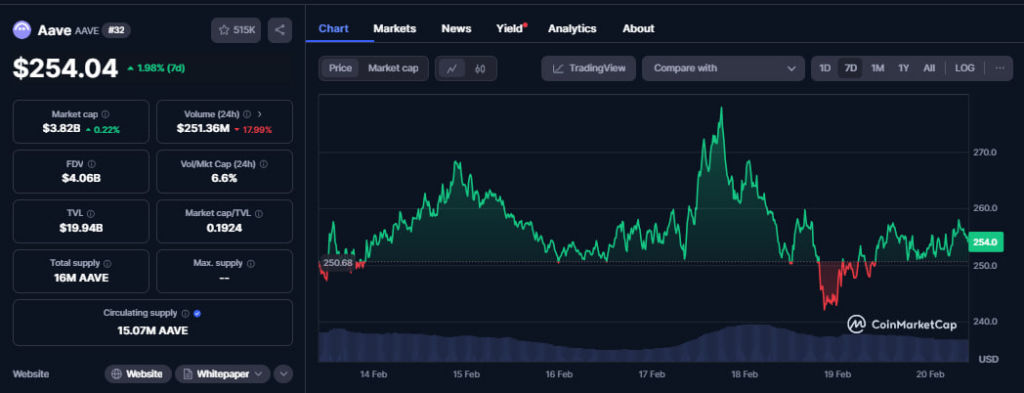1024x393 pixels.
Task: Click the 270.0 price axis label
Action: pos(984,152)
